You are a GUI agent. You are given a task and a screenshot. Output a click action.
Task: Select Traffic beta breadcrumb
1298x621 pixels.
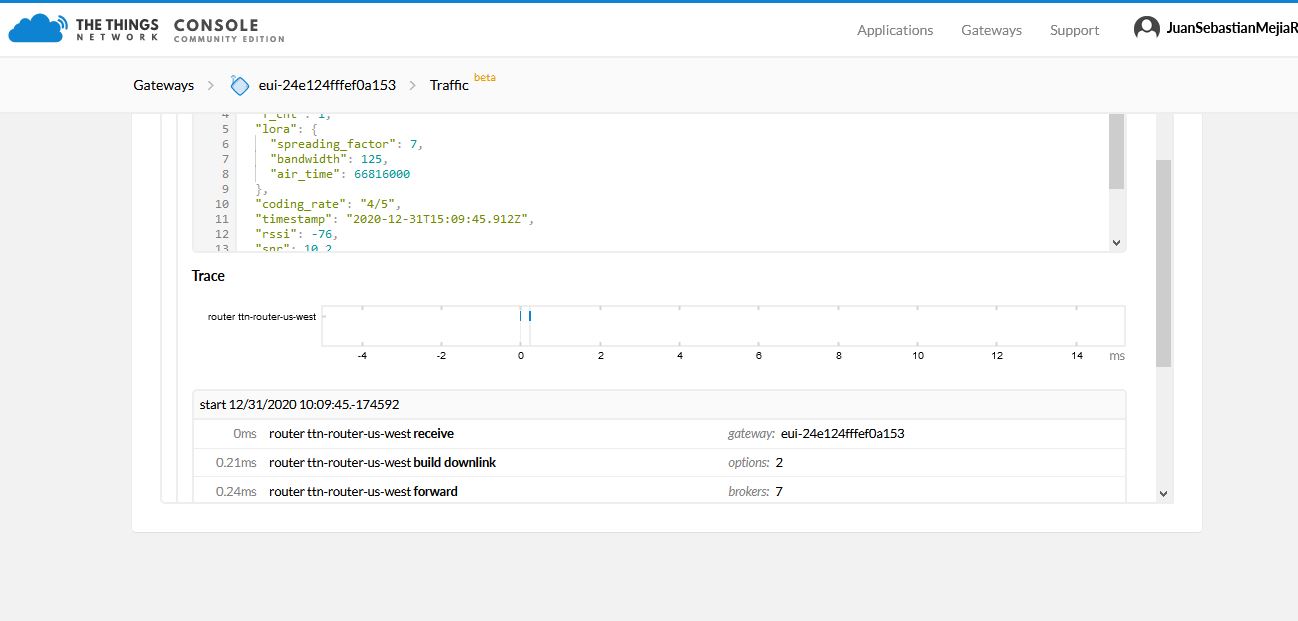(462, 83)
